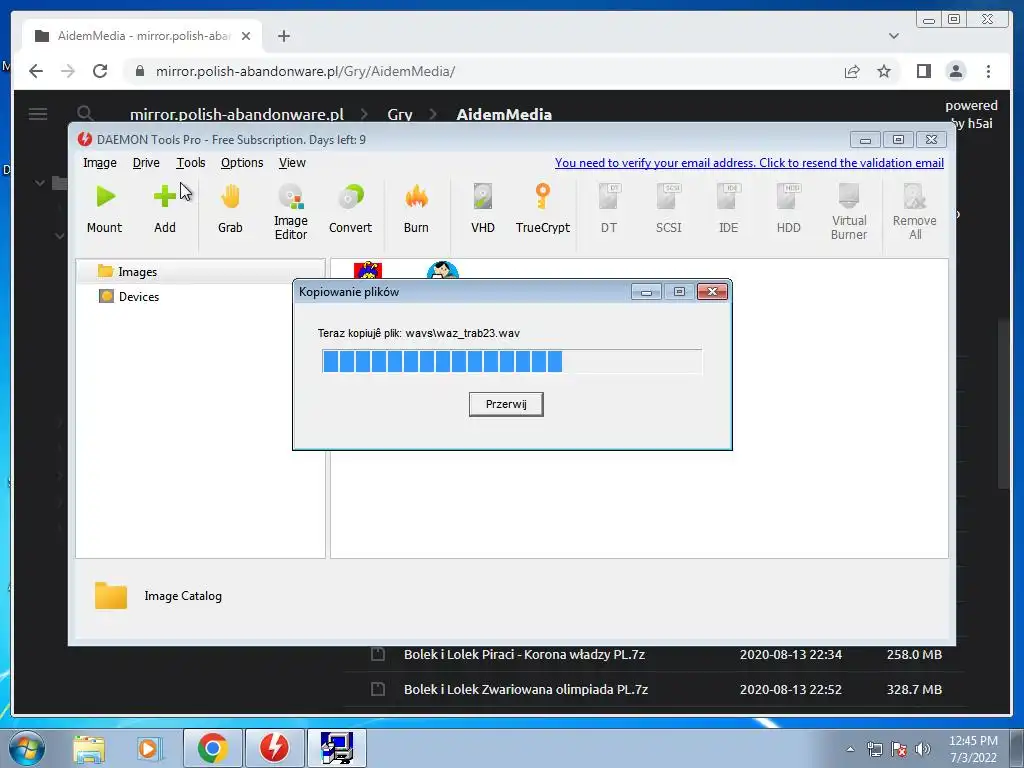Select the Grab disc tool
The width and height of the screenshot is (1024, 768).
tap(230, 209)
